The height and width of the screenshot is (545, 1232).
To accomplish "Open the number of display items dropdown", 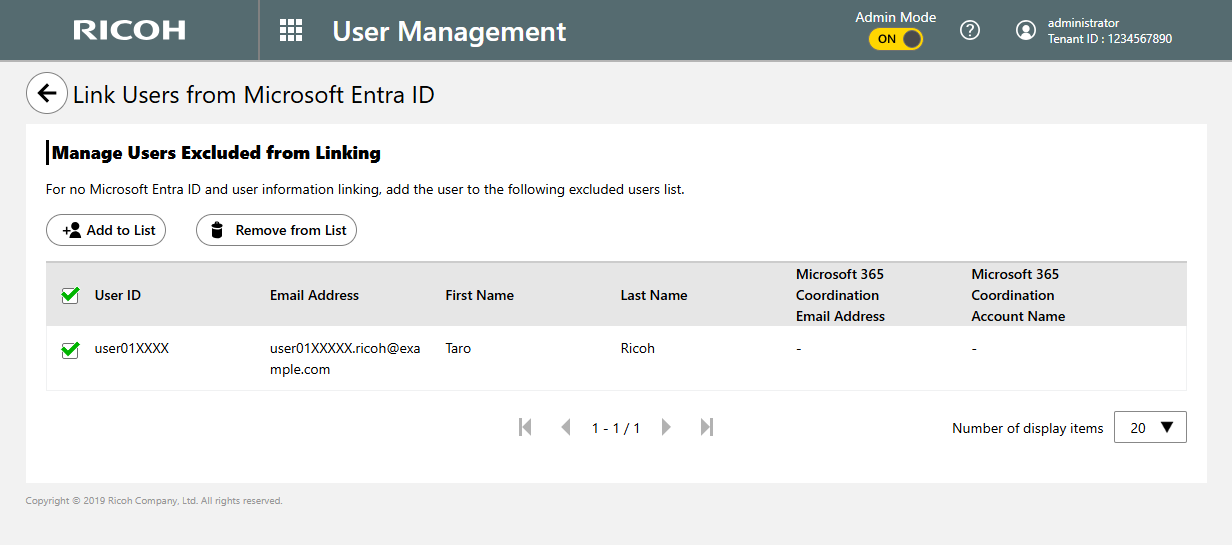I will coord(1150,427).
